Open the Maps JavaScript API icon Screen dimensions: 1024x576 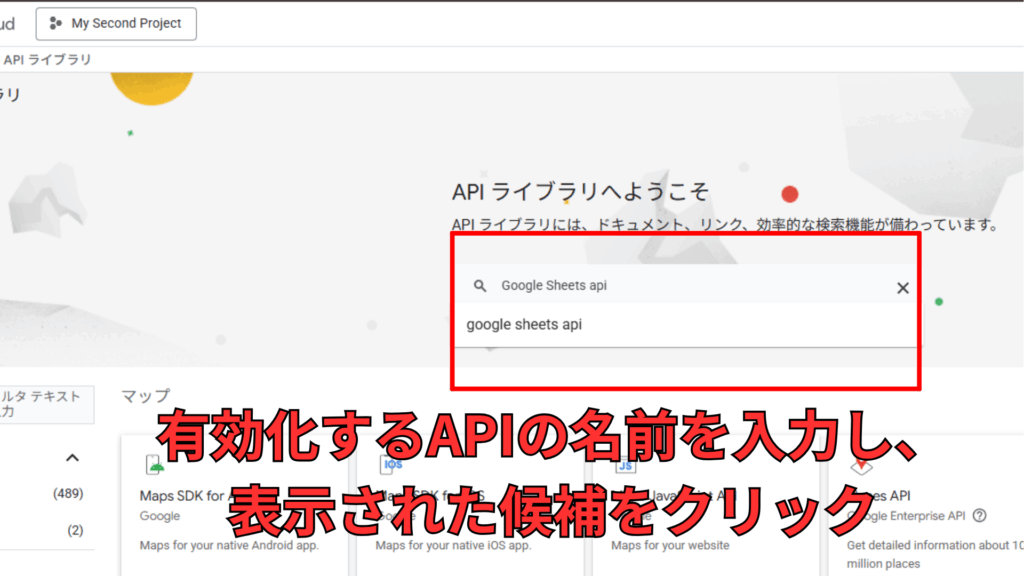(x=625, y=464)
